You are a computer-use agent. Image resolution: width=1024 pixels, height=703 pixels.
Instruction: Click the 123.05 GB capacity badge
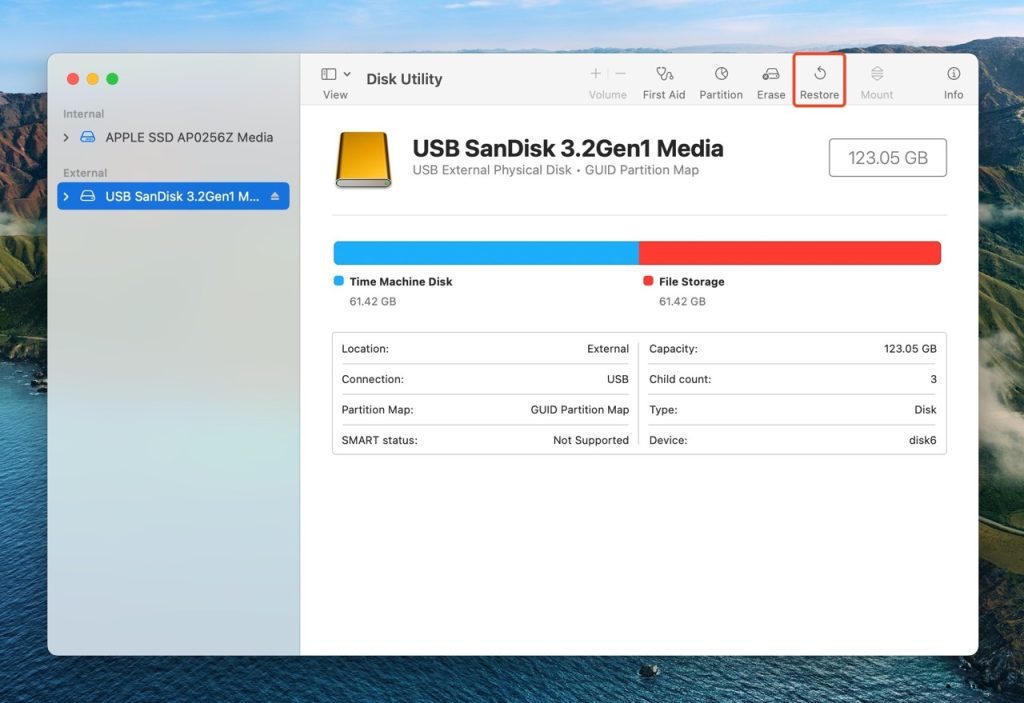(x=887, y=157)
